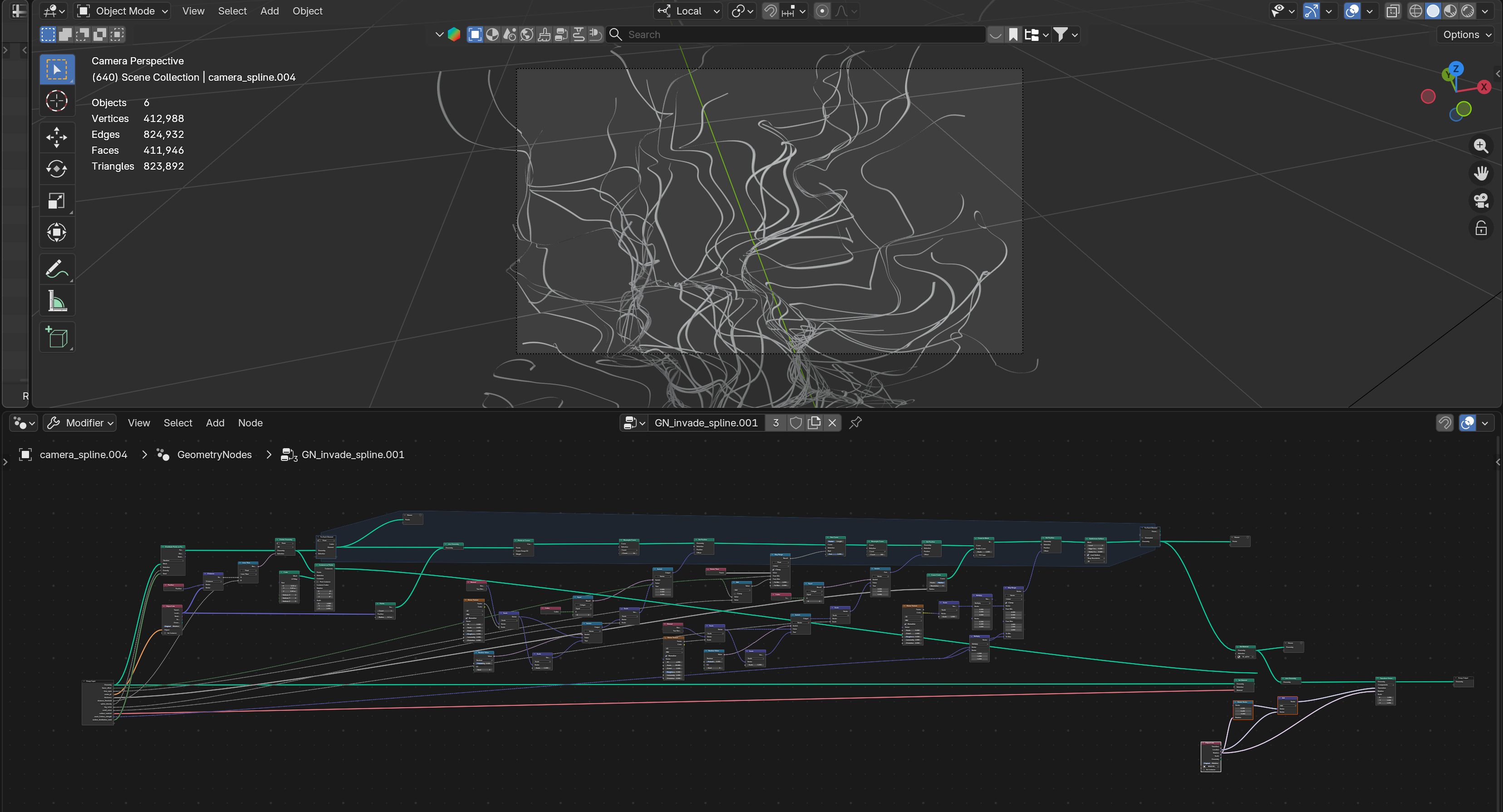Screen dimensions: 1503x812
Task: Set selection mode to intersect
Action: [x=117, y=34]
